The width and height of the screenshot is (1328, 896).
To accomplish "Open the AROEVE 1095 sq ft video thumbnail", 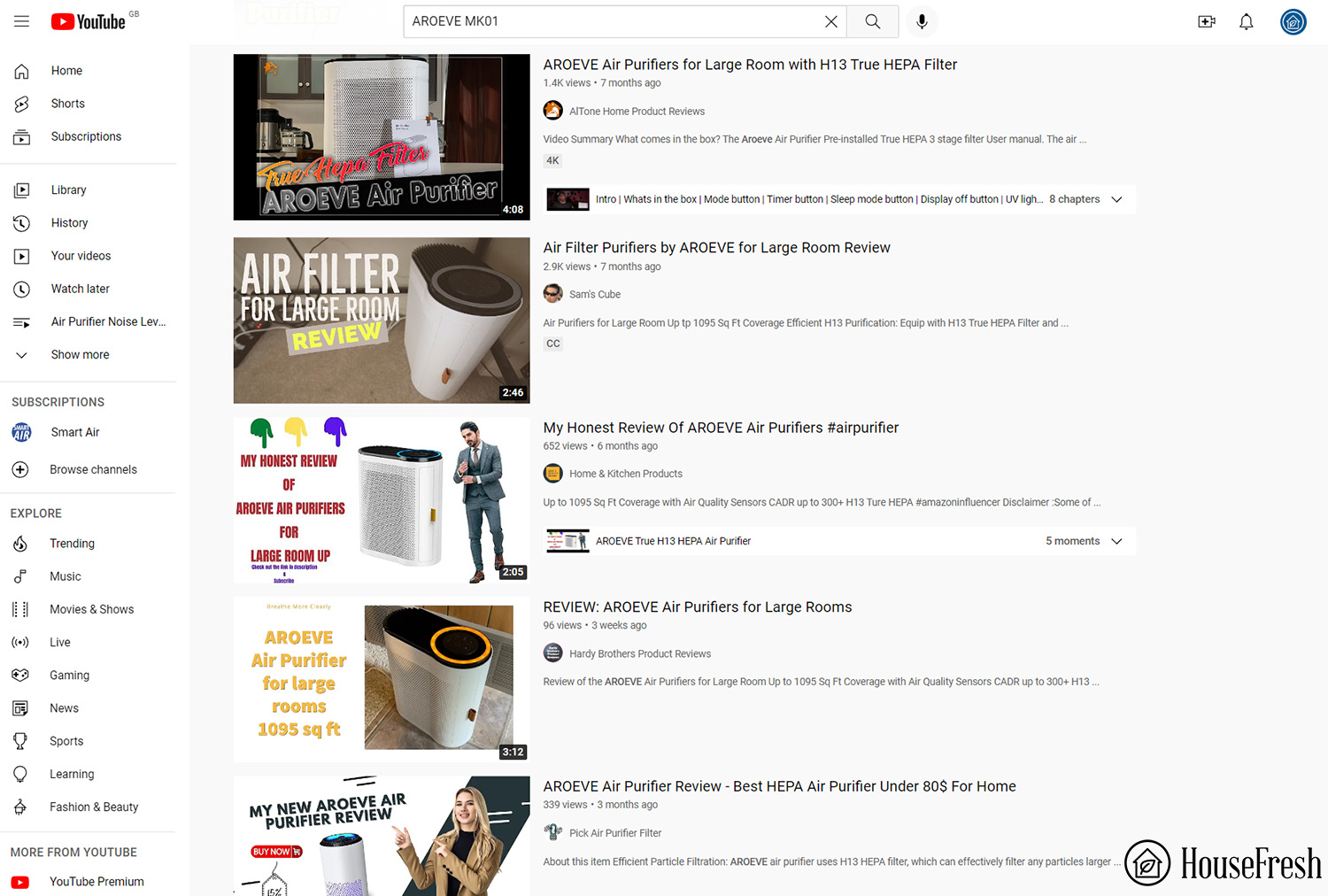I will pos(382,680).
